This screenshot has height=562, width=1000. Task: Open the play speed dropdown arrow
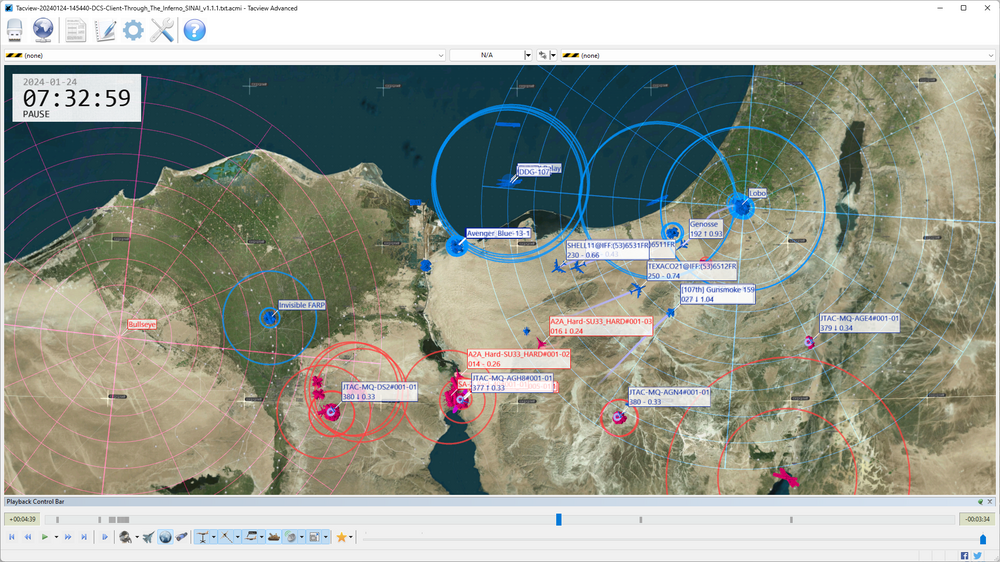click(56, 538)
